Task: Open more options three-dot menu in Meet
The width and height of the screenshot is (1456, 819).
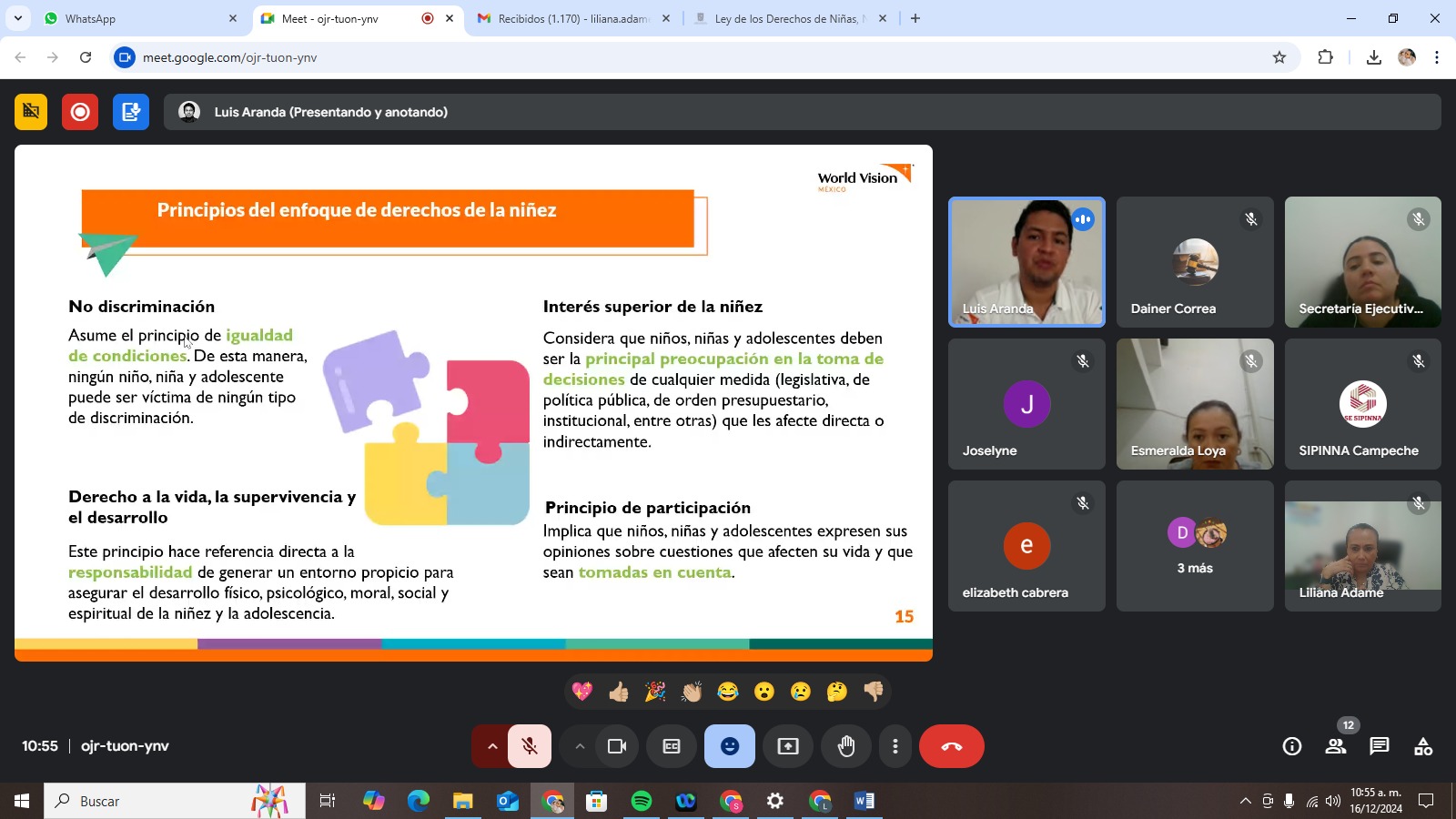Action: point(895,746)
